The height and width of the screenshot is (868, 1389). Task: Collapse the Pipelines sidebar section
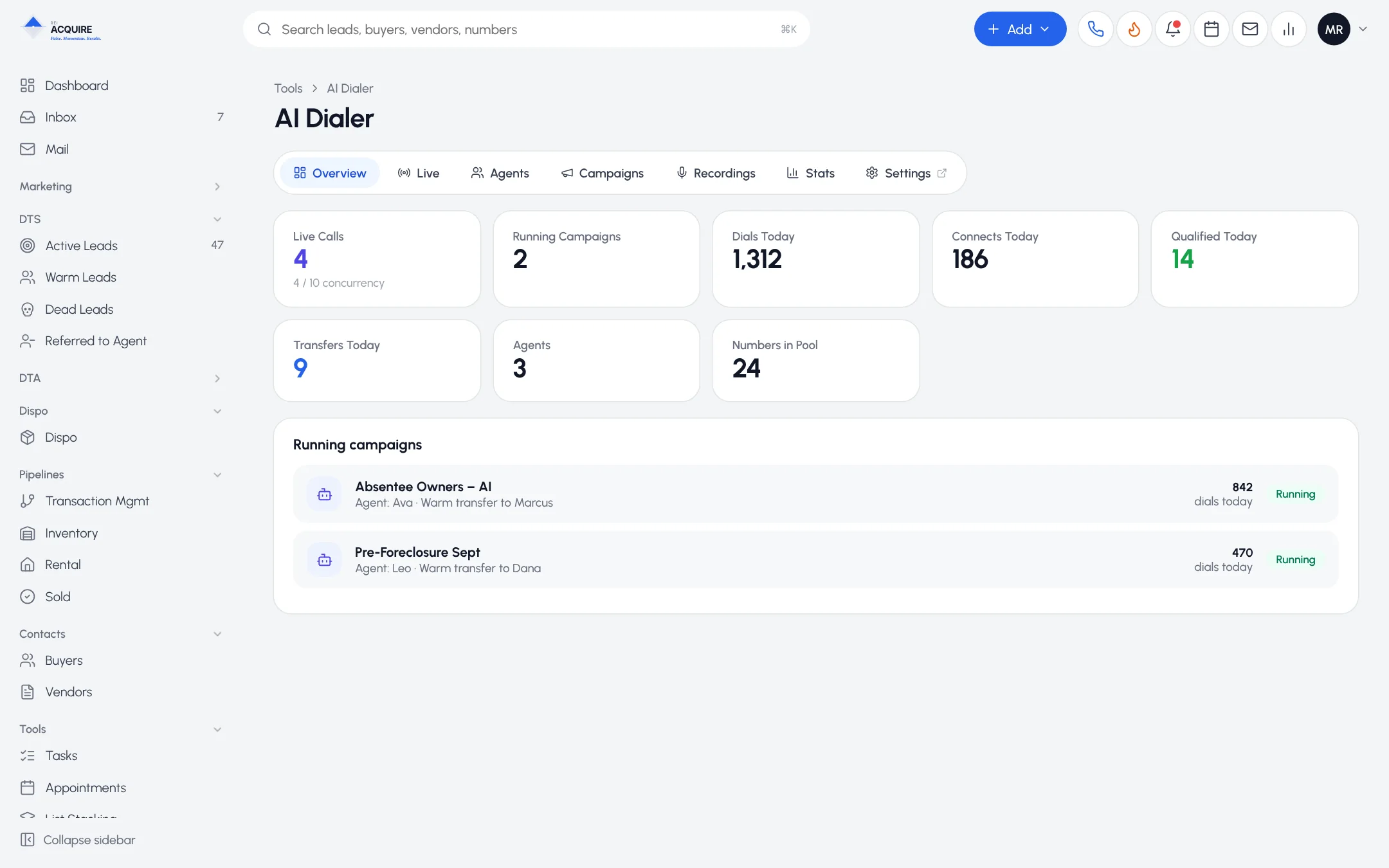point(120,475)
